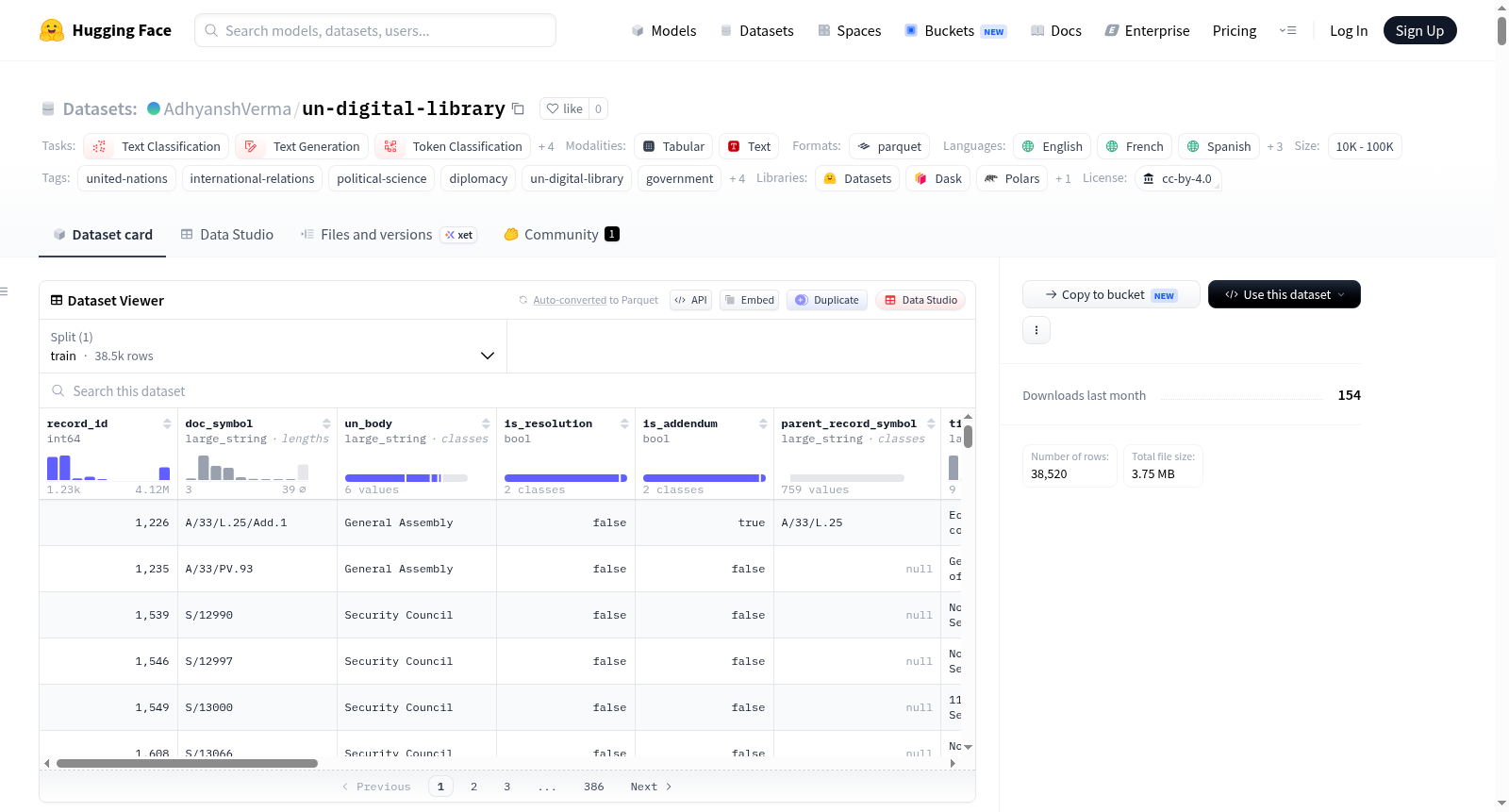Select the Tabular modality tag

click(673, 146)
